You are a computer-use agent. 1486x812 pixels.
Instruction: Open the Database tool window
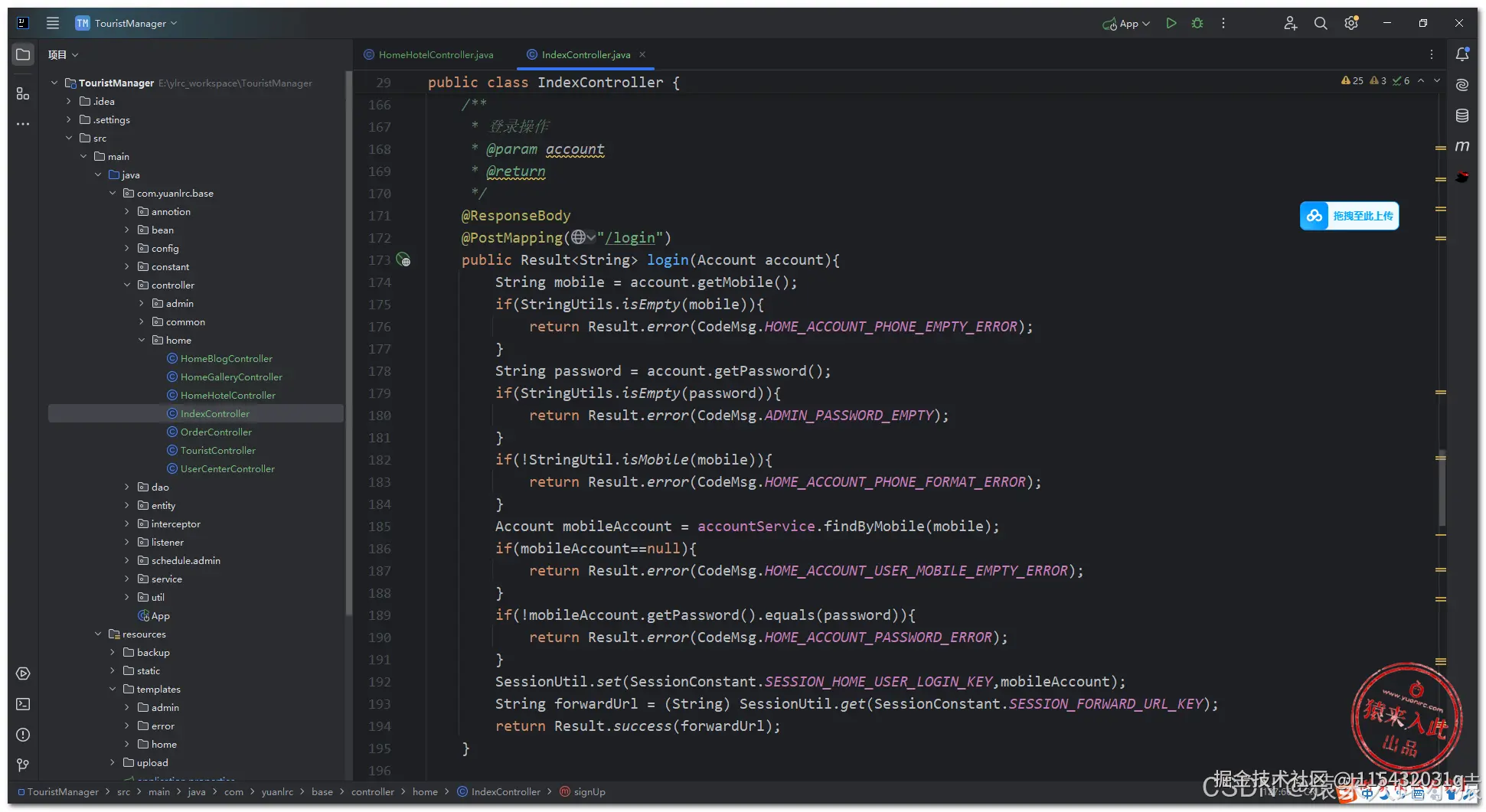pyautogui.click(x=1462, y=116)
